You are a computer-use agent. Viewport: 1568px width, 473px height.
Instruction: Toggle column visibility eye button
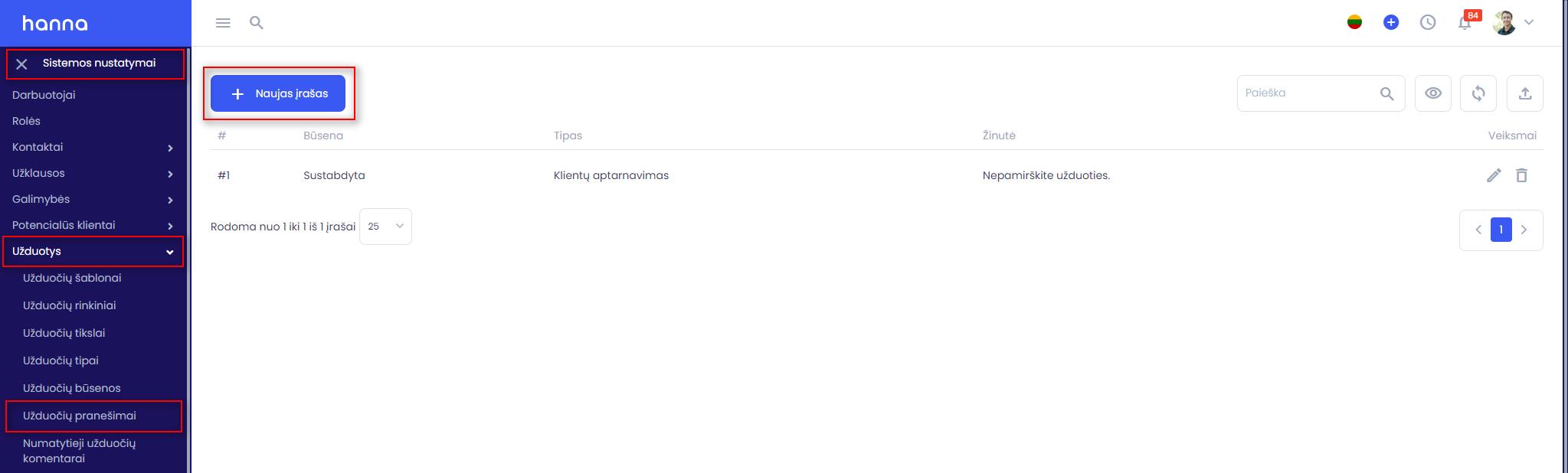click(x=1433, y=93)
